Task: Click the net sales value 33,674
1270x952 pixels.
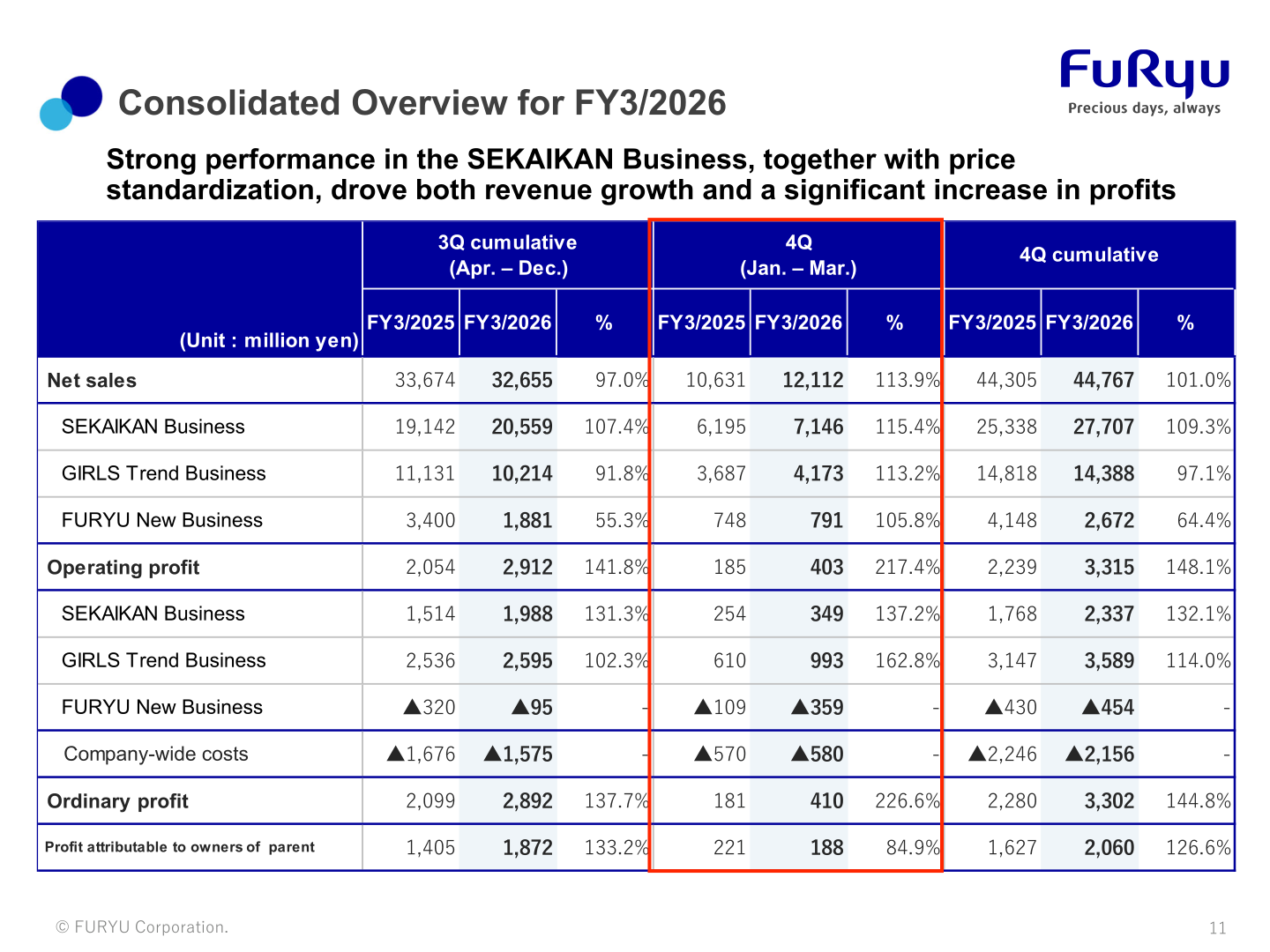Action: point(425,380)
